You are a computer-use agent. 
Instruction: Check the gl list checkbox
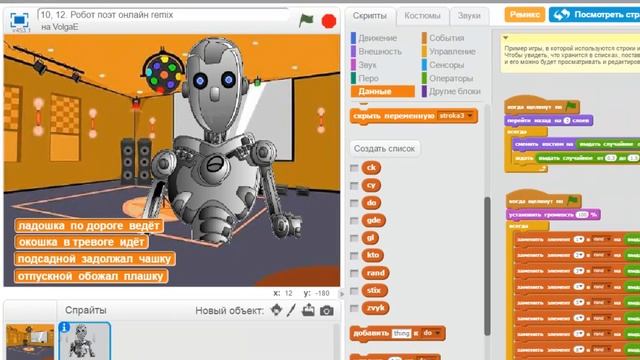[x=354, y=238]
